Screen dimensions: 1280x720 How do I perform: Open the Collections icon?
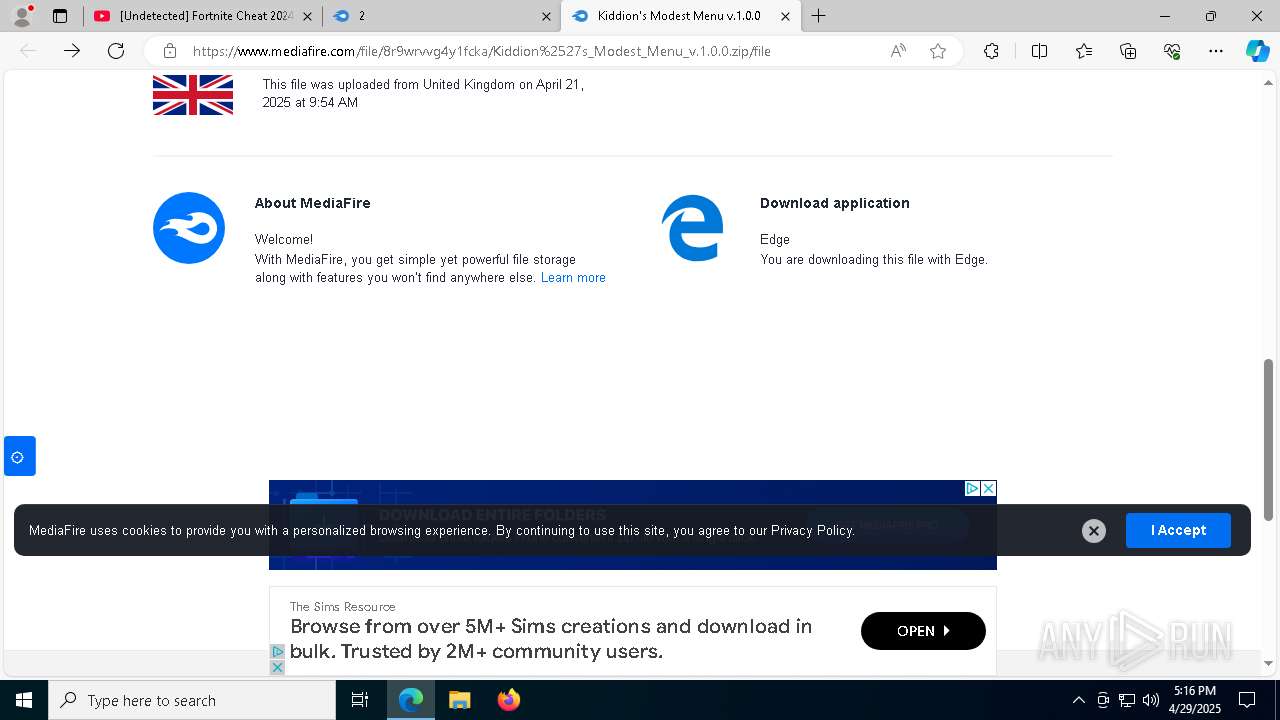1128,51
